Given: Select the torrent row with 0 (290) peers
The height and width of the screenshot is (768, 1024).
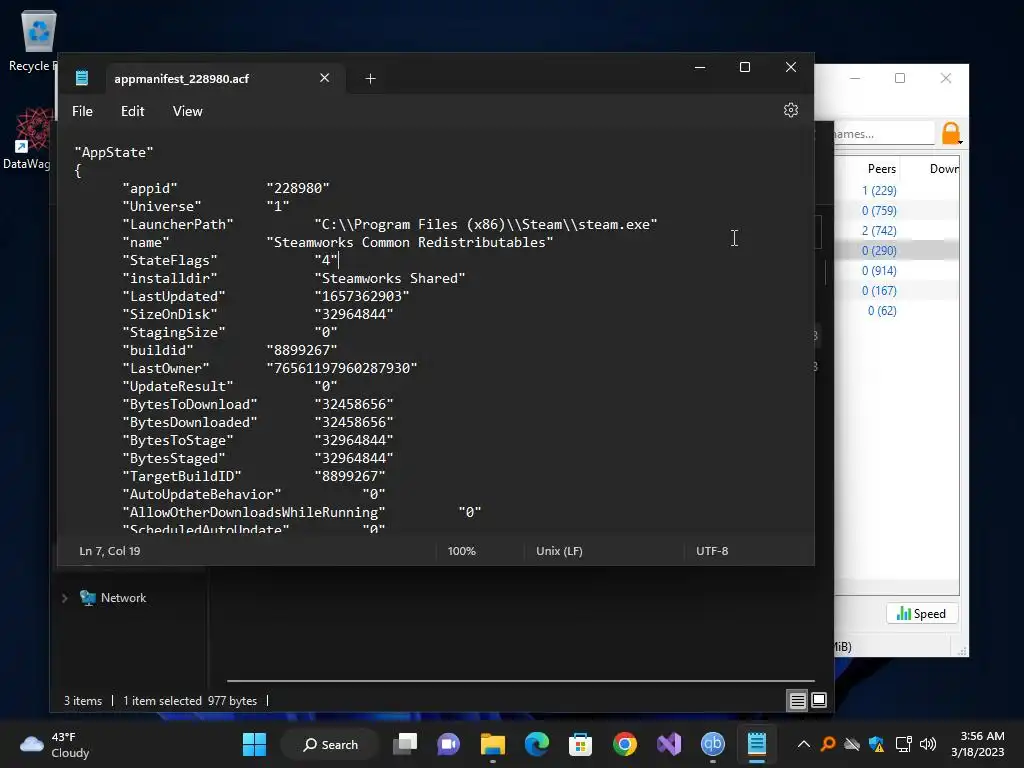Looking at the screenshot, I should tap(897, 250).
